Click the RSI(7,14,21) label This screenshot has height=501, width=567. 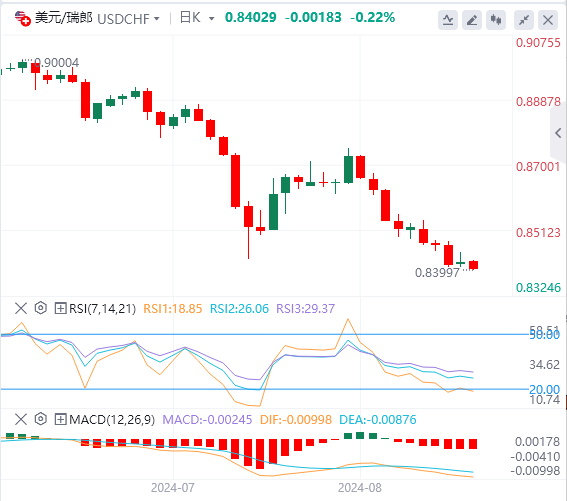(x=102, y=309)
